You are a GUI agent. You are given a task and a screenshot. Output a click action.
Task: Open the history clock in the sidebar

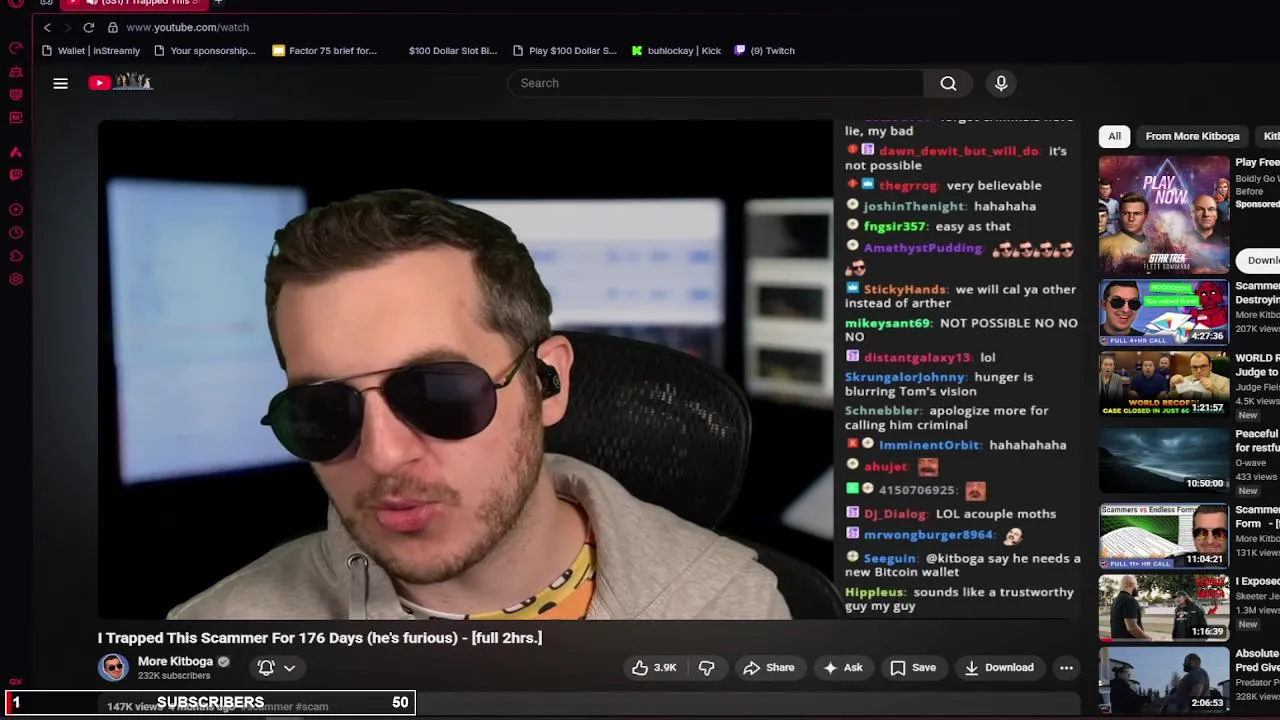[16, 233]
